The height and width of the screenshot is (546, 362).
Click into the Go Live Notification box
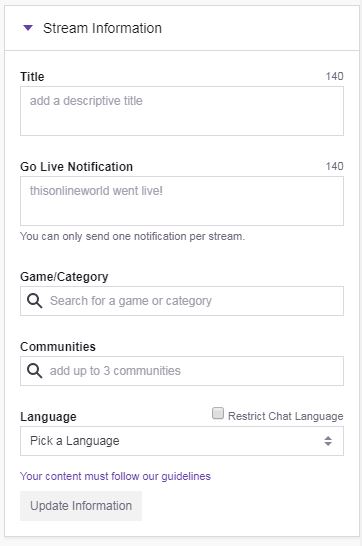(x=182, y=201)
